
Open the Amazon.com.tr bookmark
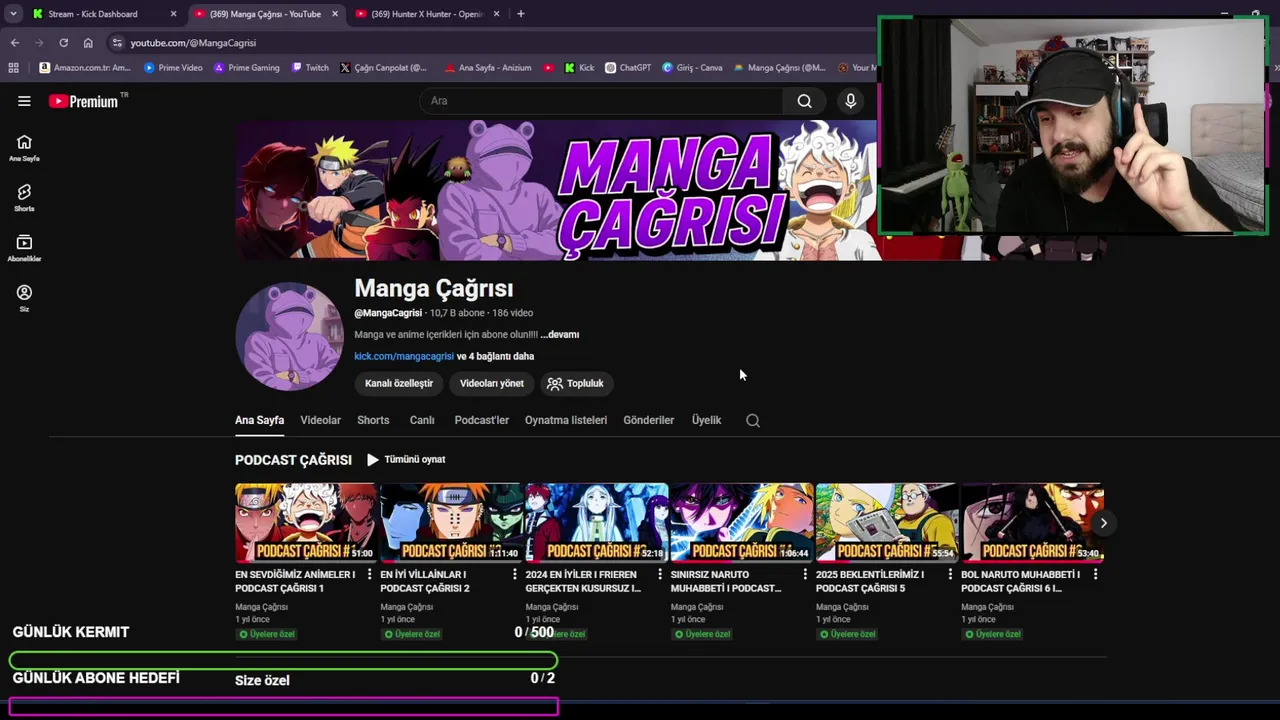tap(86, 68)
